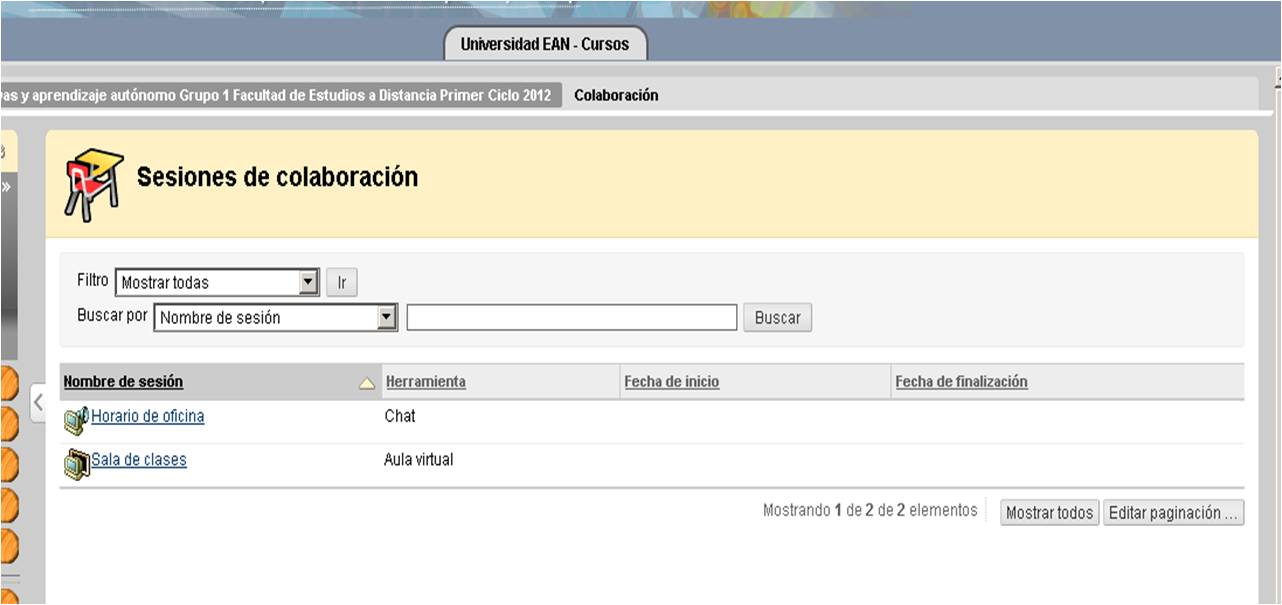
Task: Click the Sala de clases session icon
Action: pyautogui.click(x=76, y=464)
